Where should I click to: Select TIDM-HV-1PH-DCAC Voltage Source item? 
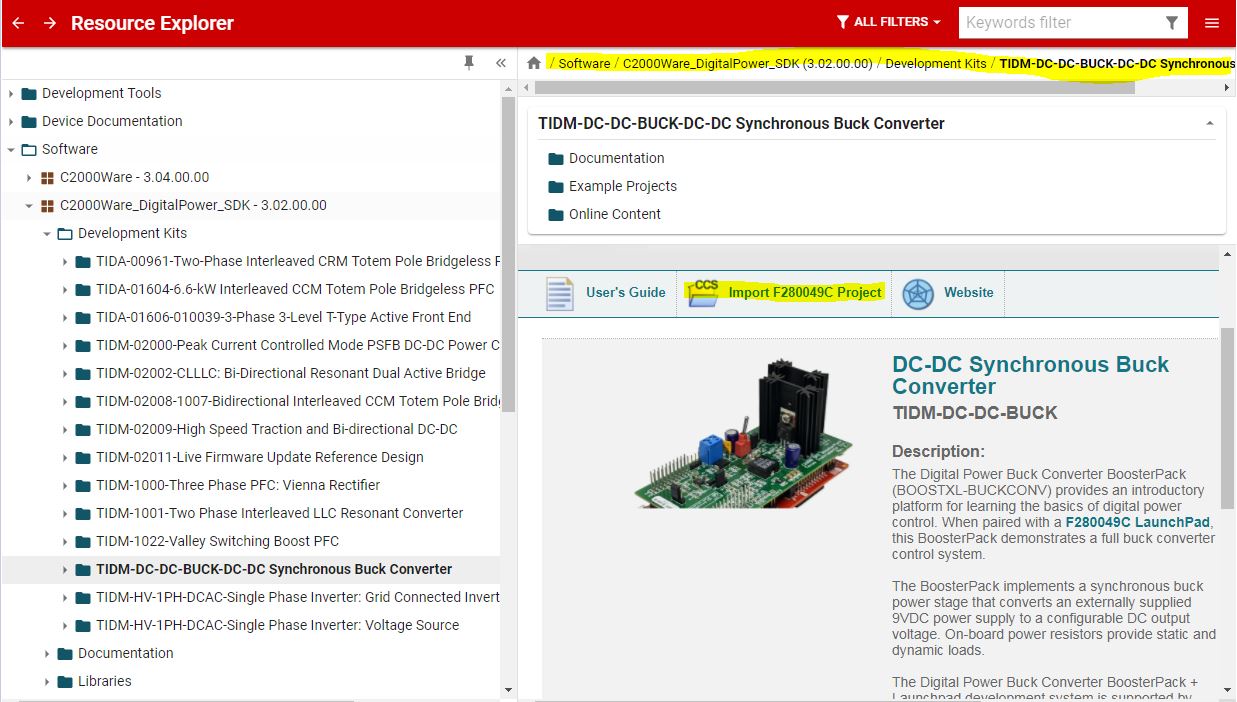click(x=278, y=625)
